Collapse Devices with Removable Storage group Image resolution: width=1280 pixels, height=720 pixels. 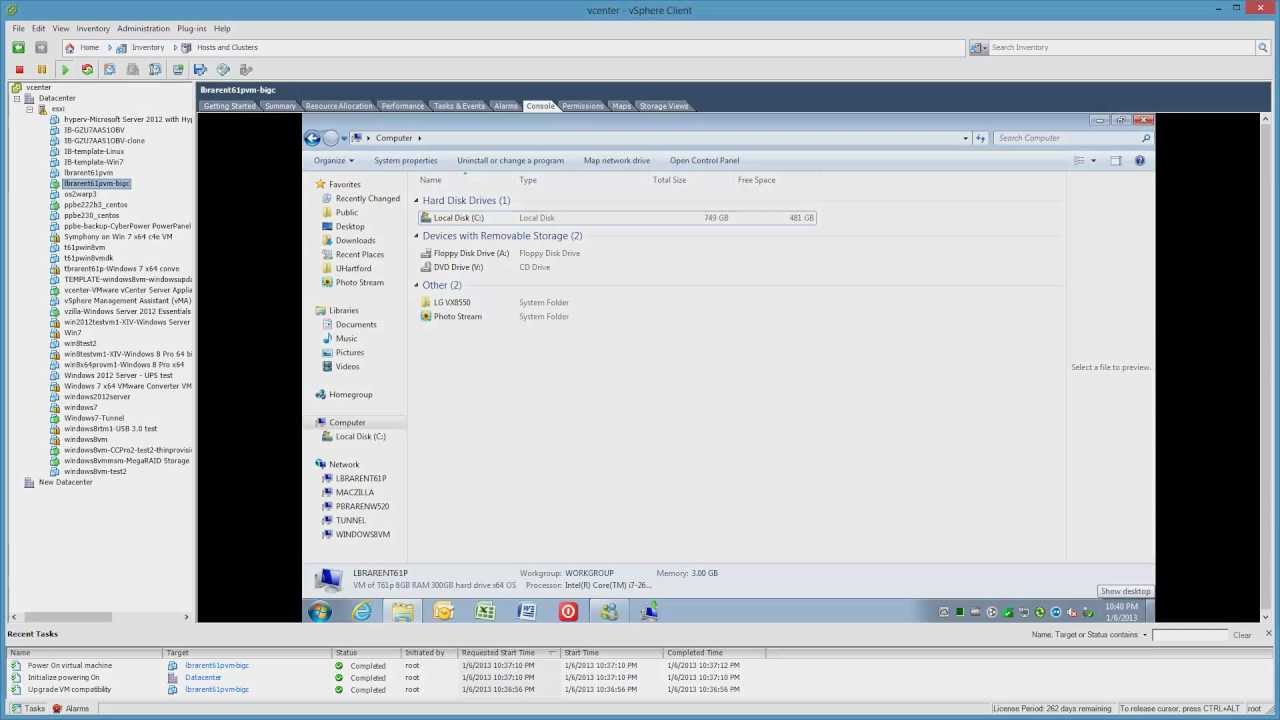click(x=417, y=236)
